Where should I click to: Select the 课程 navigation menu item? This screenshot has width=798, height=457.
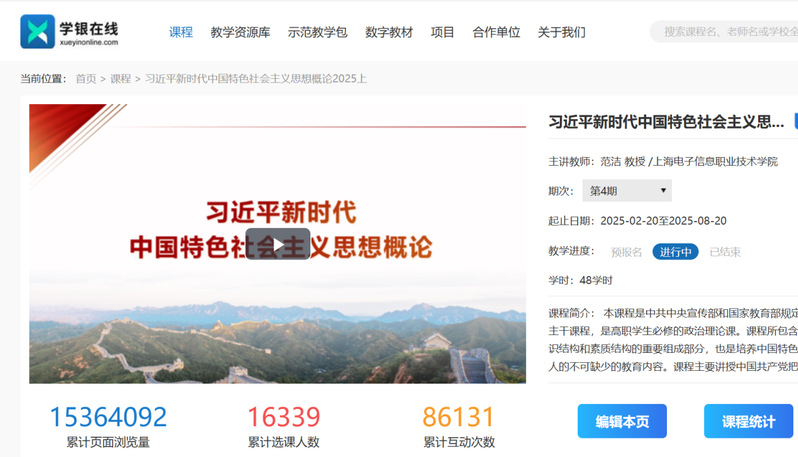coord(180,32)
